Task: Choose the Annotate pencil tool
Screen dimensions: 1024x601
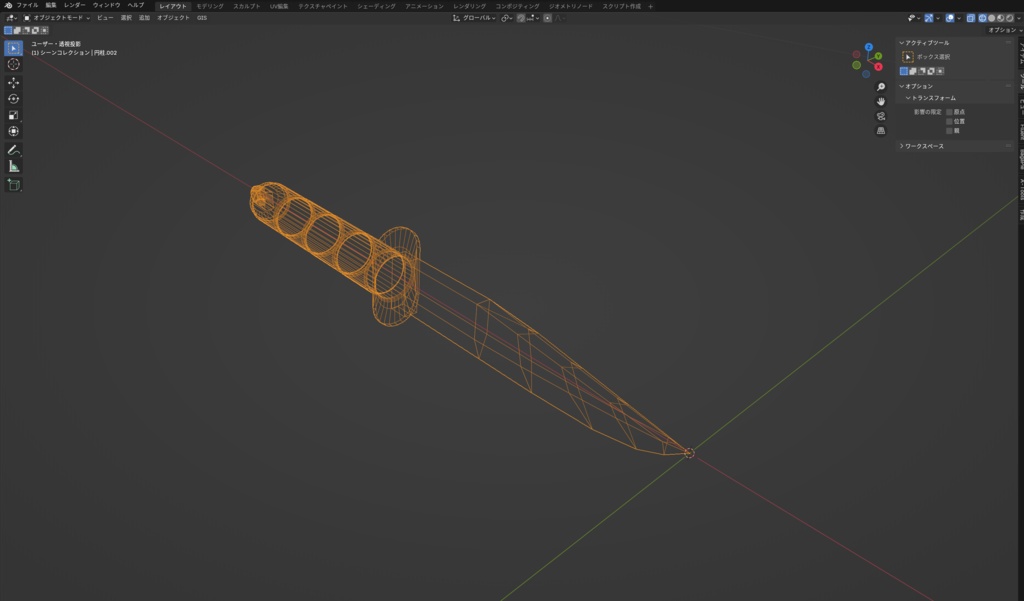Action: tap(13, 150)
